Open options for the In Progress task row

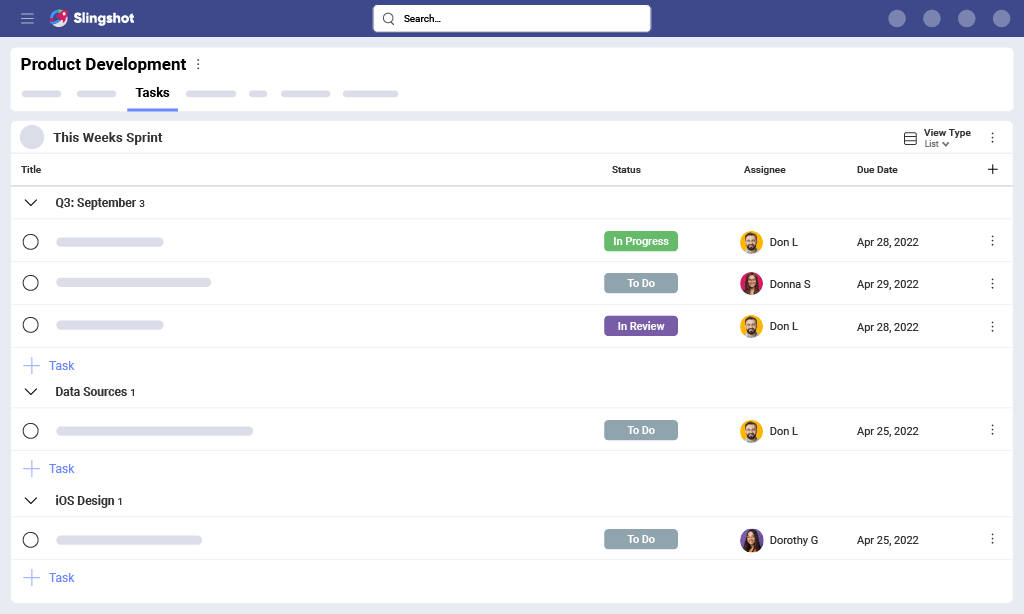pyautogui.click(x=993, y=241)
